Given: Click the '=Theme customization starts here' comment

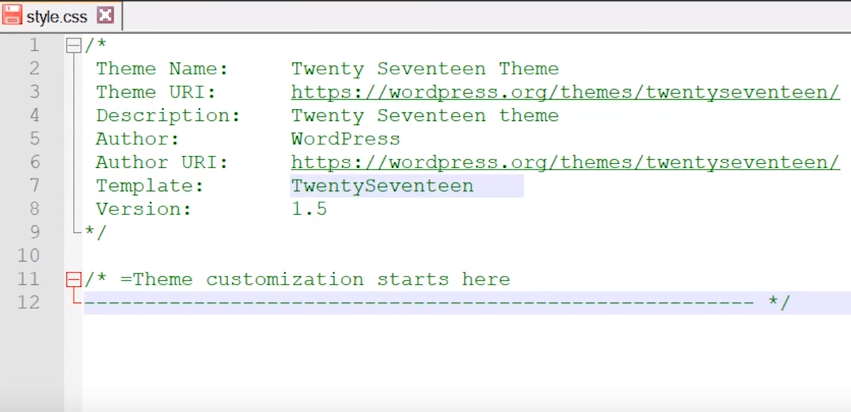Looking at the screenshot, I should click(x=315, y=280).
